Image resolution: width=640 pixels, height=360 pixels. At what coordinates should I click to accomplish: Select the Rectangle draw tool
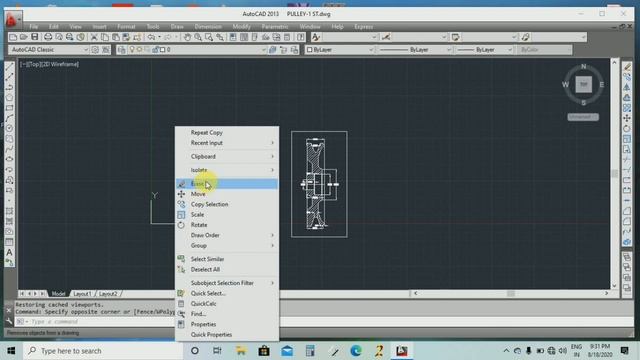tap(9, 108)
